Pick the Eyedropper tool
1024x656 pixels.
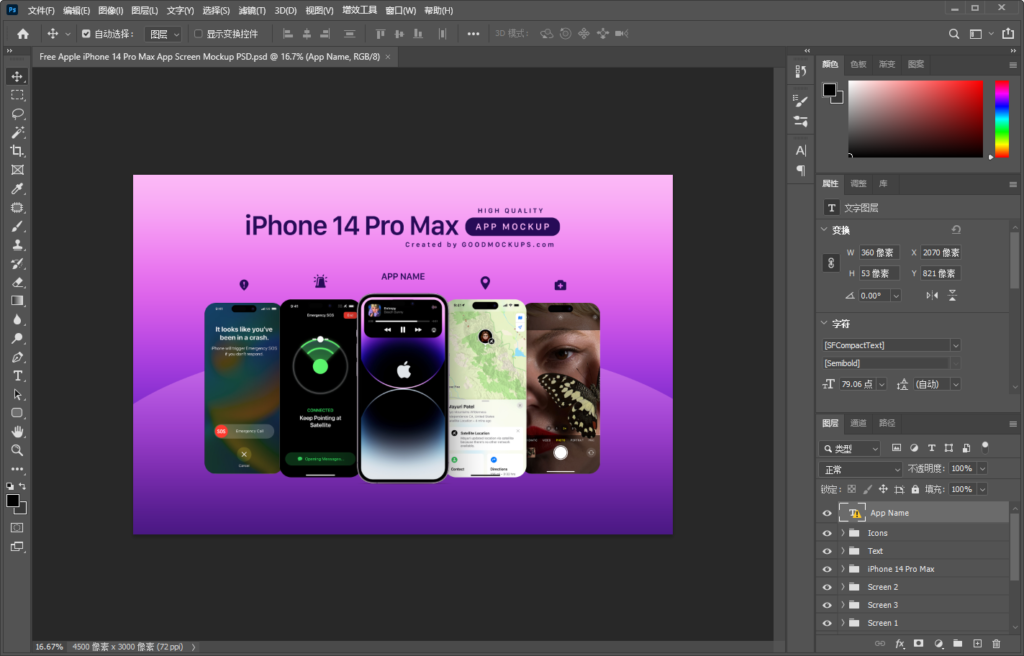[17, 189]
